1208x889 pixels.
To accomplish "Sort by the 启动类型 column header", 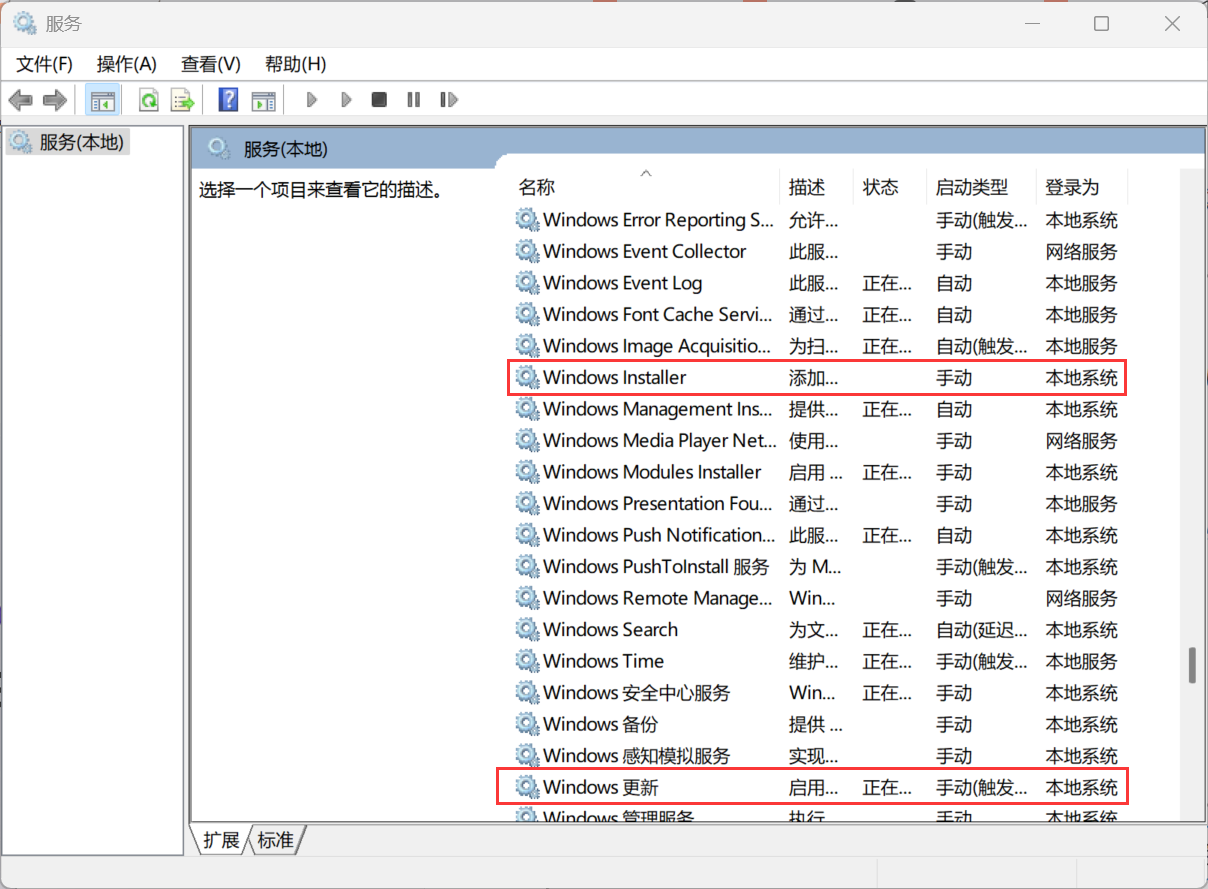I will coord(981,187).
